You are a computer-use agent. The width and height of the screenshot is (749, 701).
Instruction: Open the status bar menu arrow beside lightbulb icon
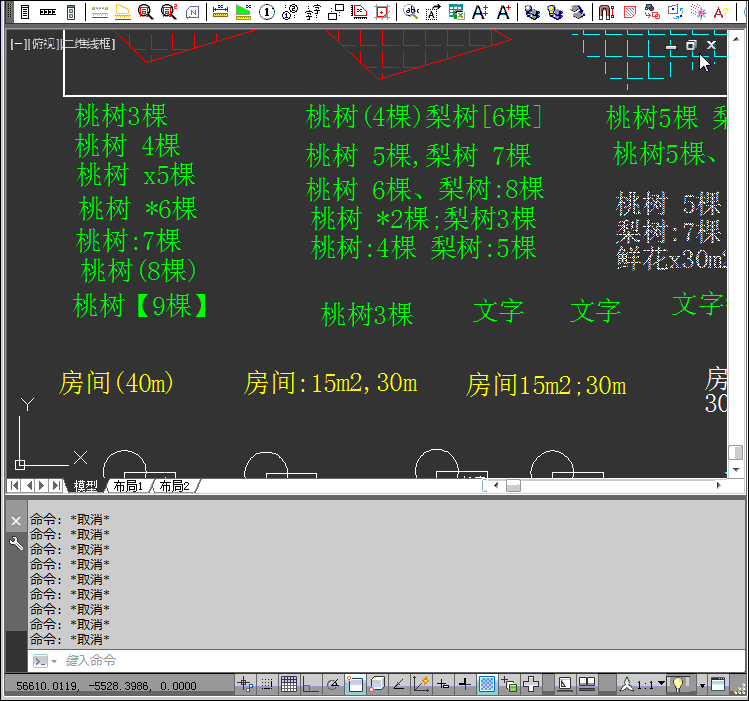[x=702, y=685]
